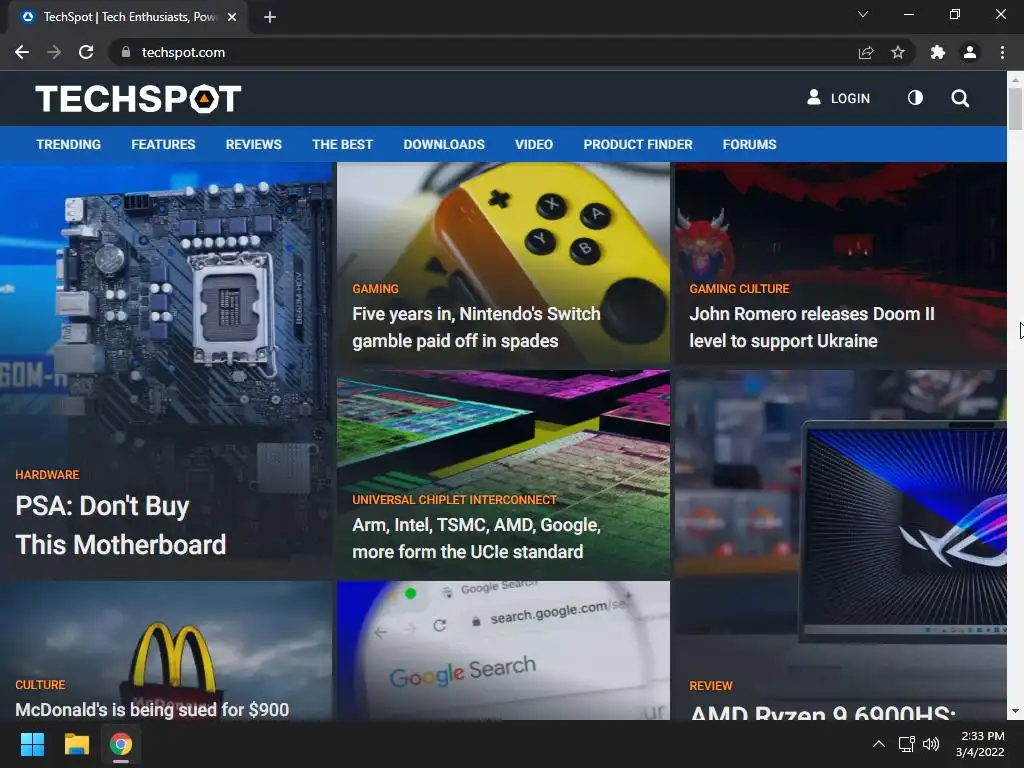Read John Romero Doom II article
This screenshot has width=1024, height=768.
[x=812, y=327]
